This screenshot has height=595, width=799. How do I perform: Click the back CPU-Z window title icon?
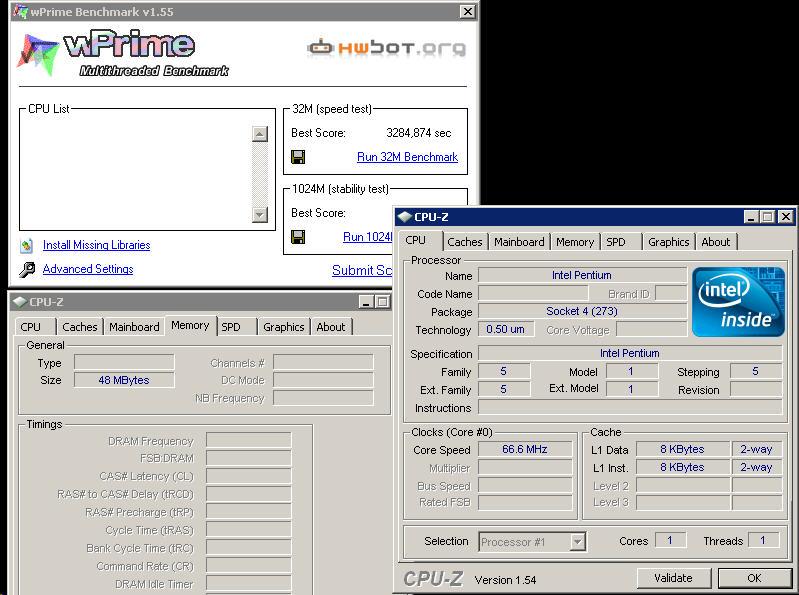(x=19, y=302)
